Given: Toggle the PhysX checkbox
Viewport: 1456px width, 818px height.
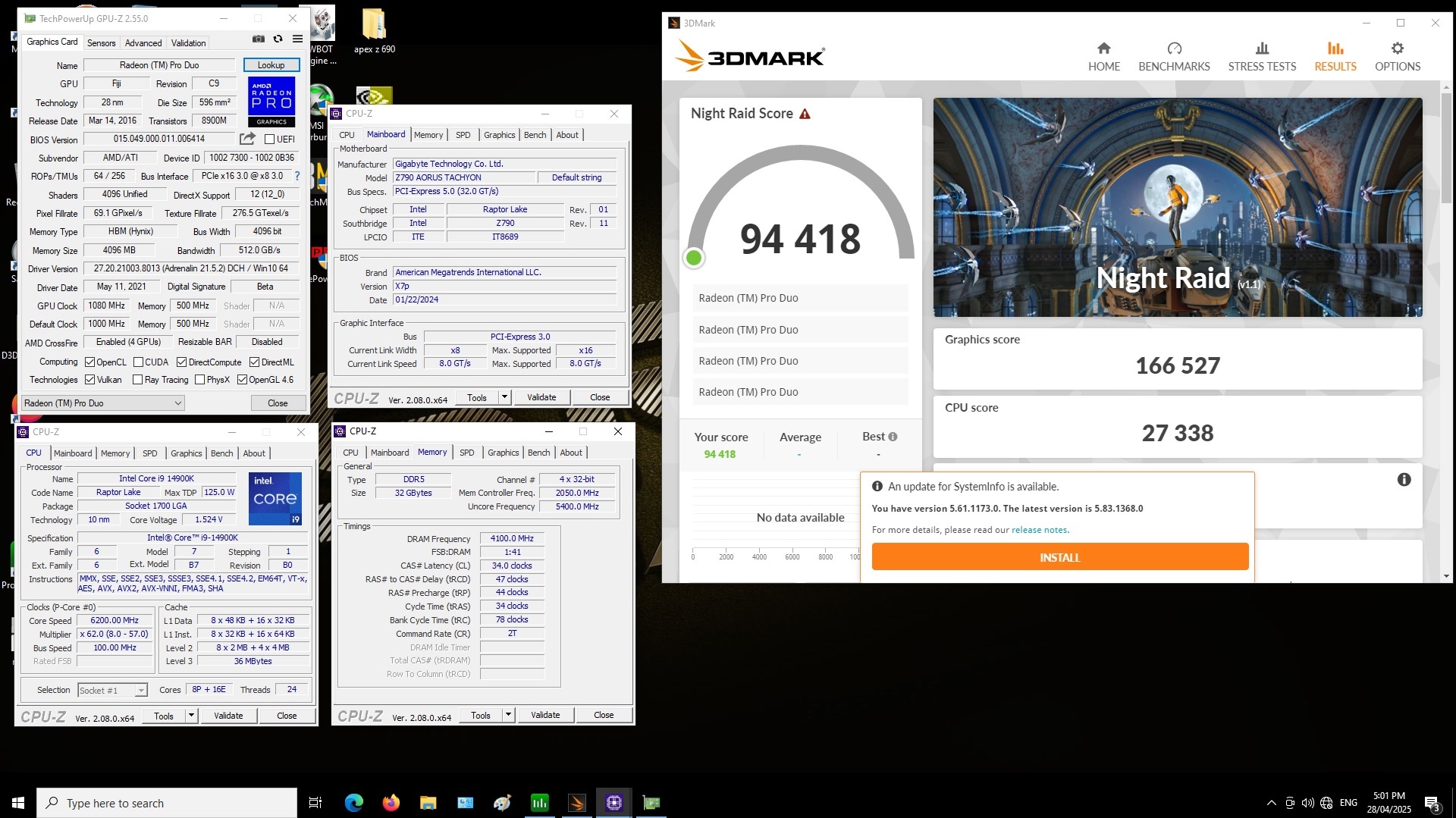Looking at the screenshot, I should click(x=200, y=380).
